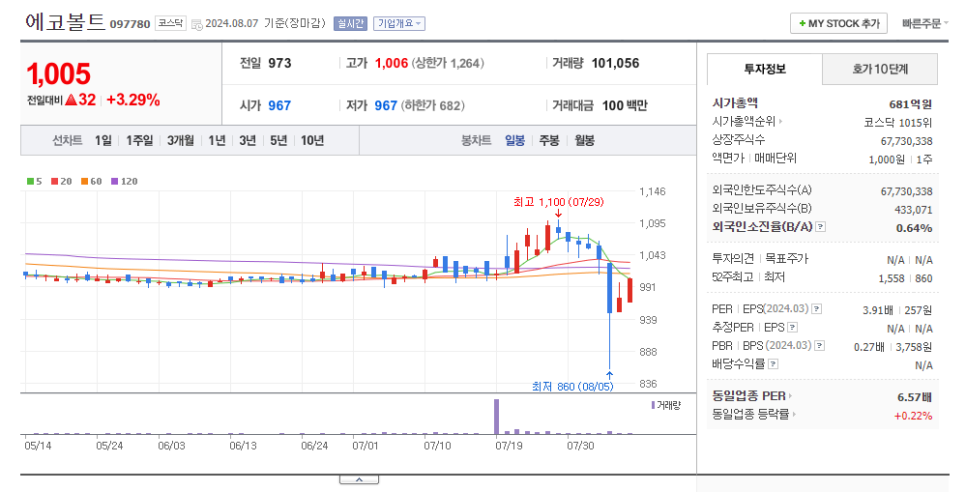Select 1일 line chart period

(103, 140)
